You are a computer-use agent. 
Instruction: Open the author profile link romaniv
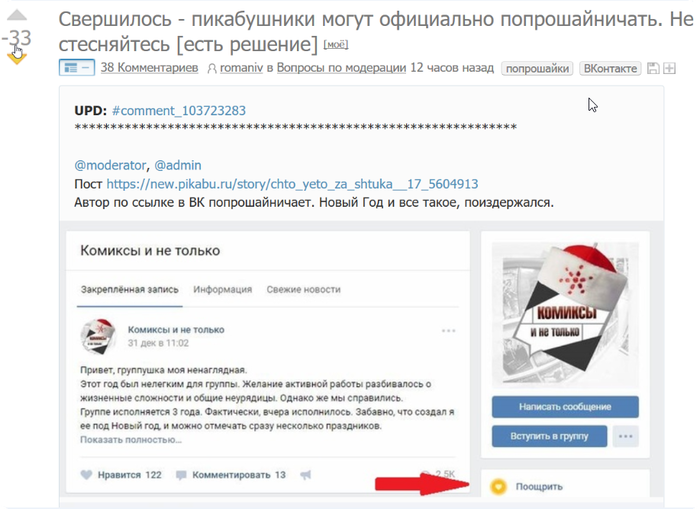[241, 68]
